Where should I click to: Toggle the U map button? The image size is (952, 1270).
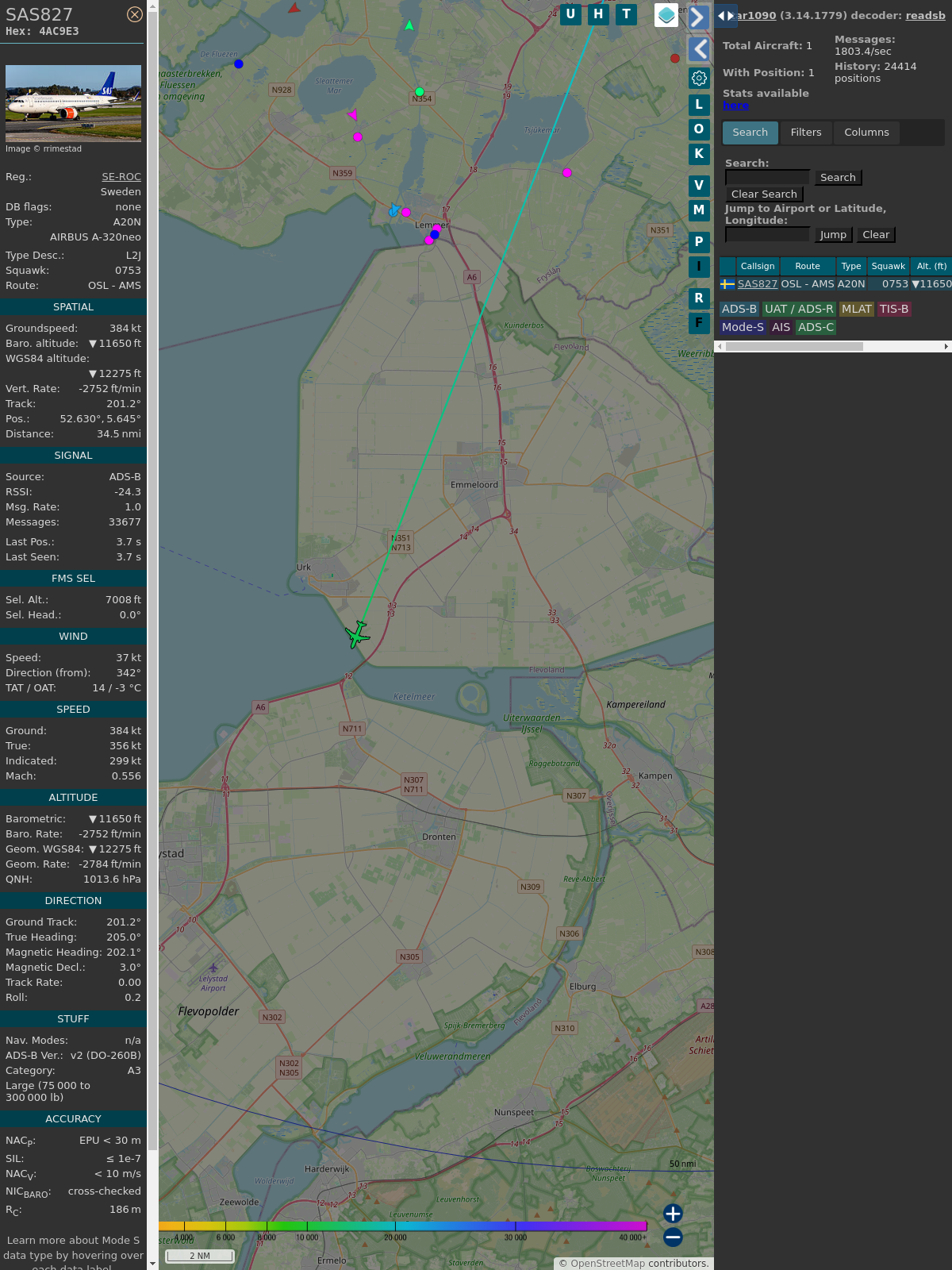click(x=570, y=13)
